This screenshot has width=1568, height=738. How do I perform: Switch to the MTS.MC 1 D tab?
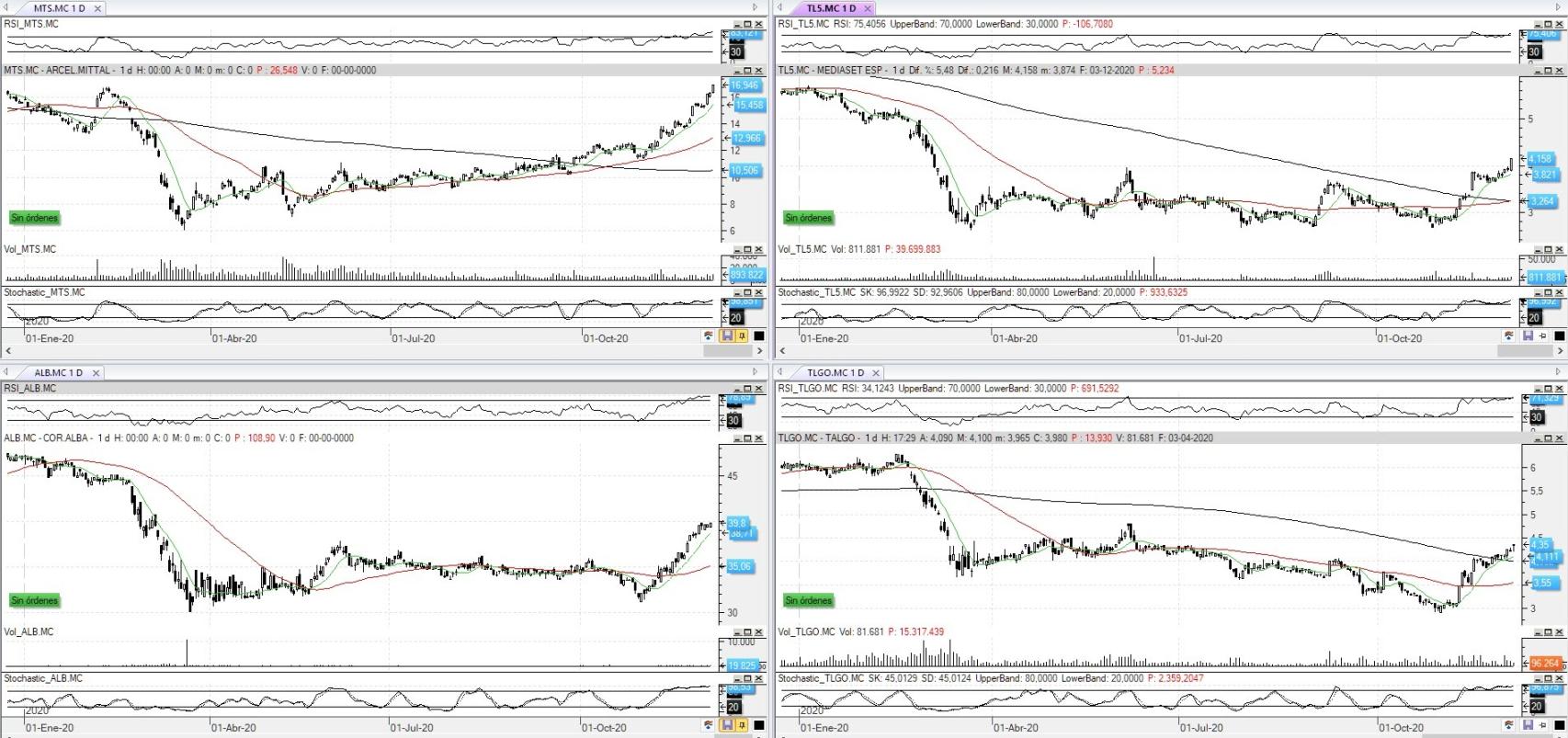pos(59,8)
